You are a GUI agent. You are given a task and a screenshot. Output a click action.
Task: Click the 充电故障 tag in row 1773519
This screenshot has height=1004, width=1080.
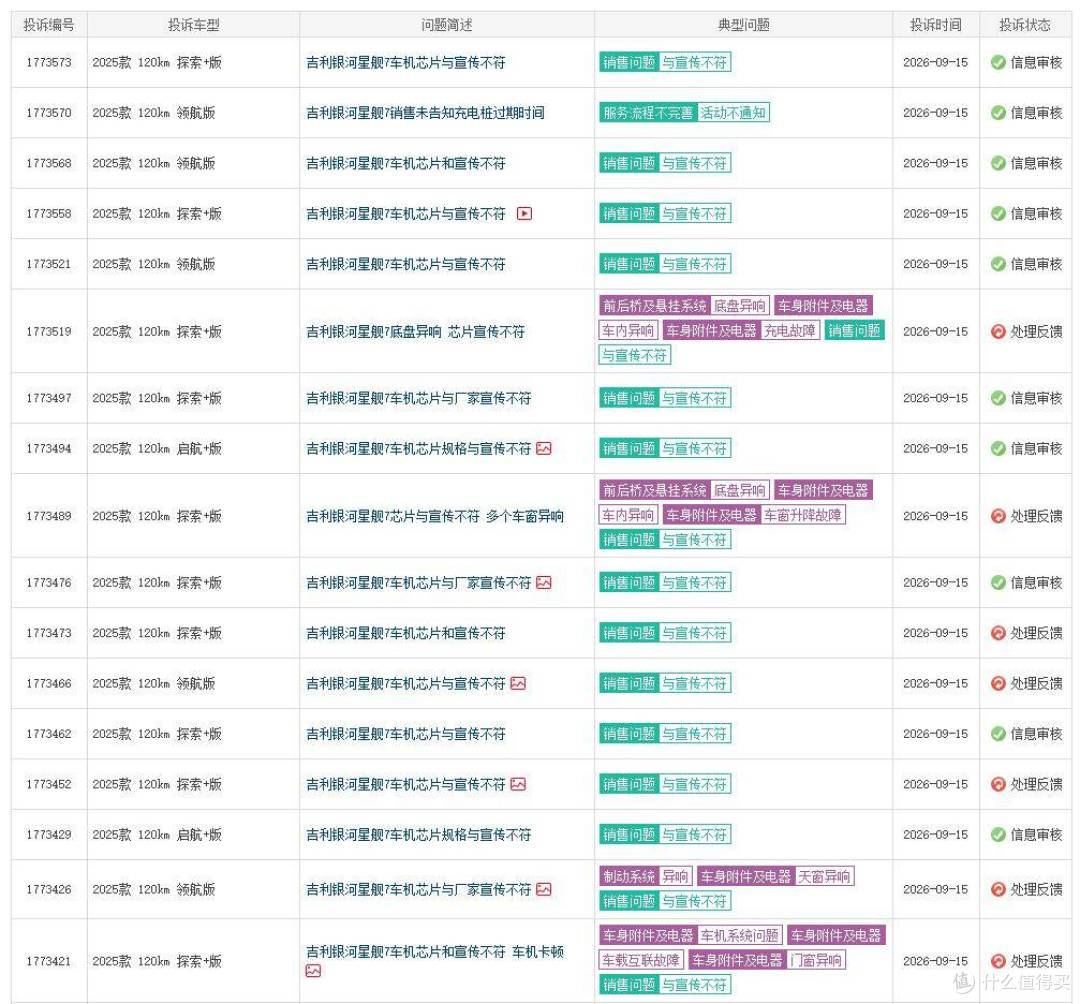[x=789, y=331]
